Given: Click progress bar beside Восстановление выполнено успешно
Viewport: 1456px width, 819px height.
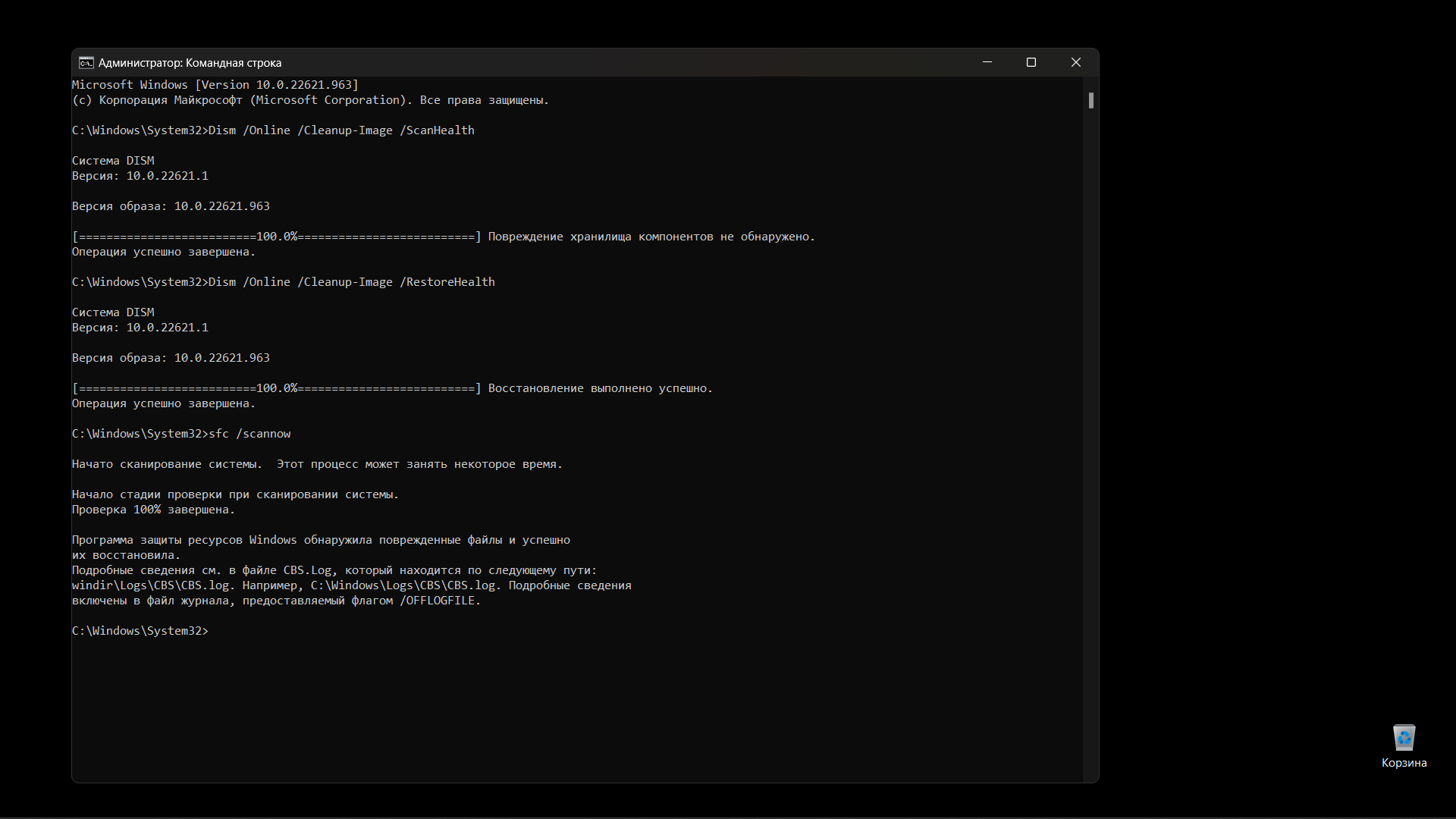Looking at the screenshot, I should pos(277,388).
